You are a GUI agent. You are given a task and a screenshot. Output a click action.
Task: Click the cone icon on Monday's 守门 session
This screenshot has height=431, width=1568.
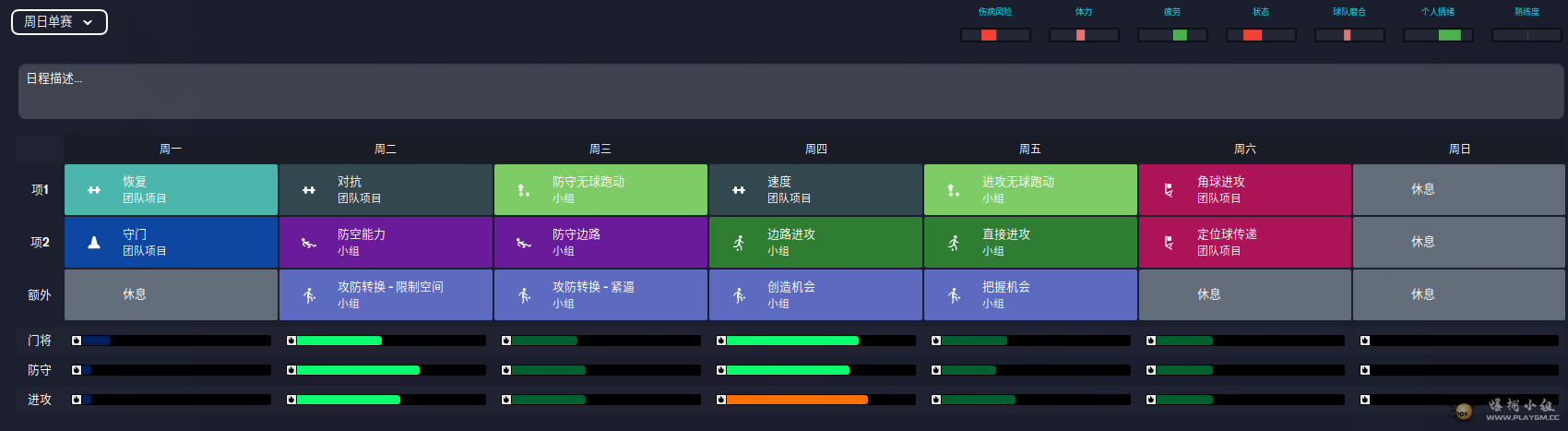click(x=94, y=243)
